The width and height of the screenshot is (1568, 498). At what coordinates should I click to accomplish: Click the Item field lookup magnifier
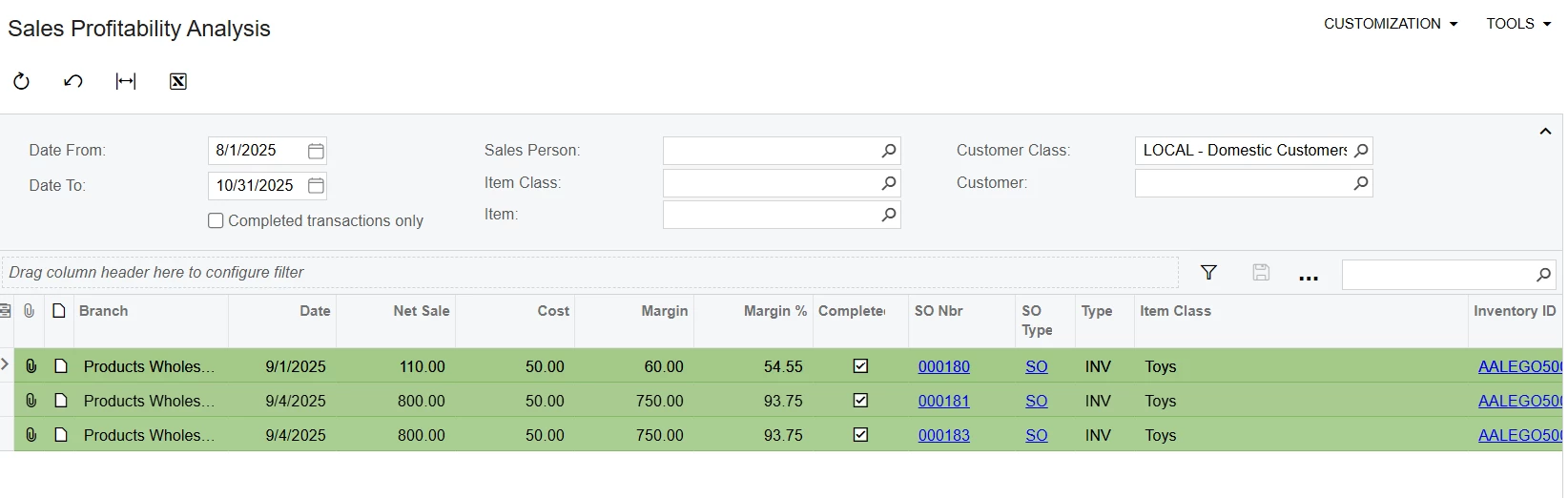tap(889, 215)
